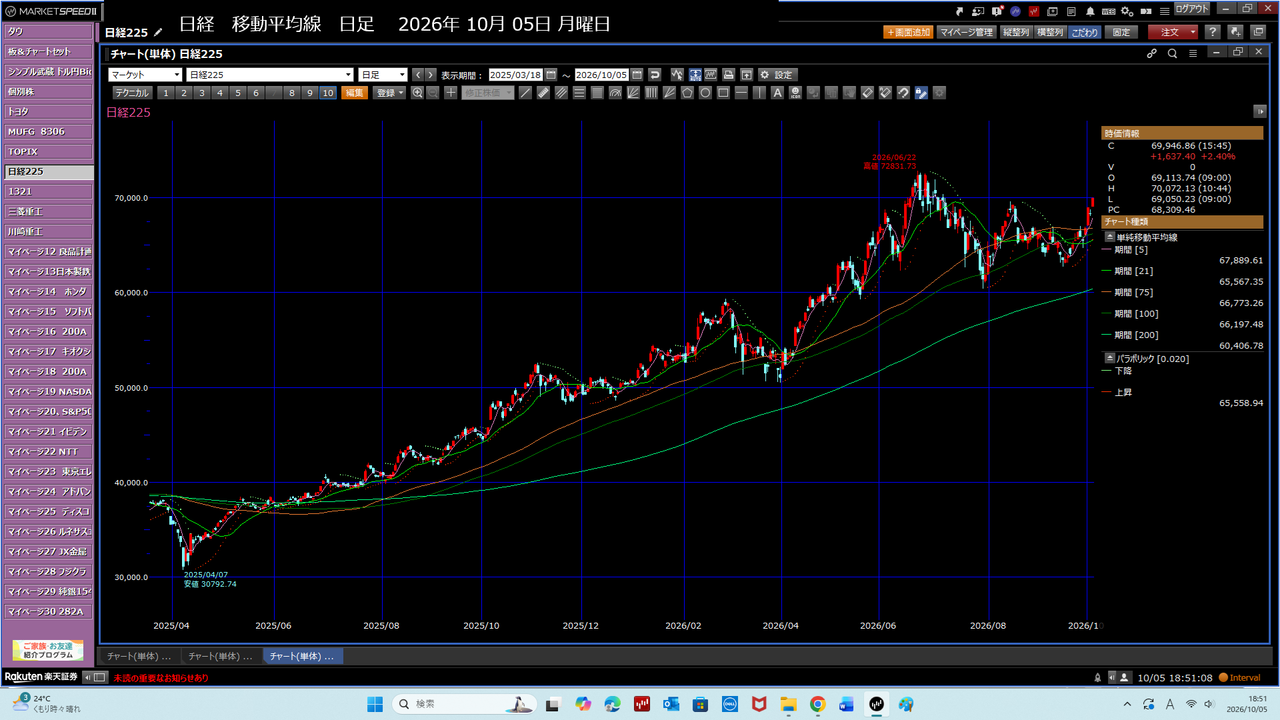Toggle technical preset number 1
Viewport: 1280px width, 720px height.
[165, 93]
